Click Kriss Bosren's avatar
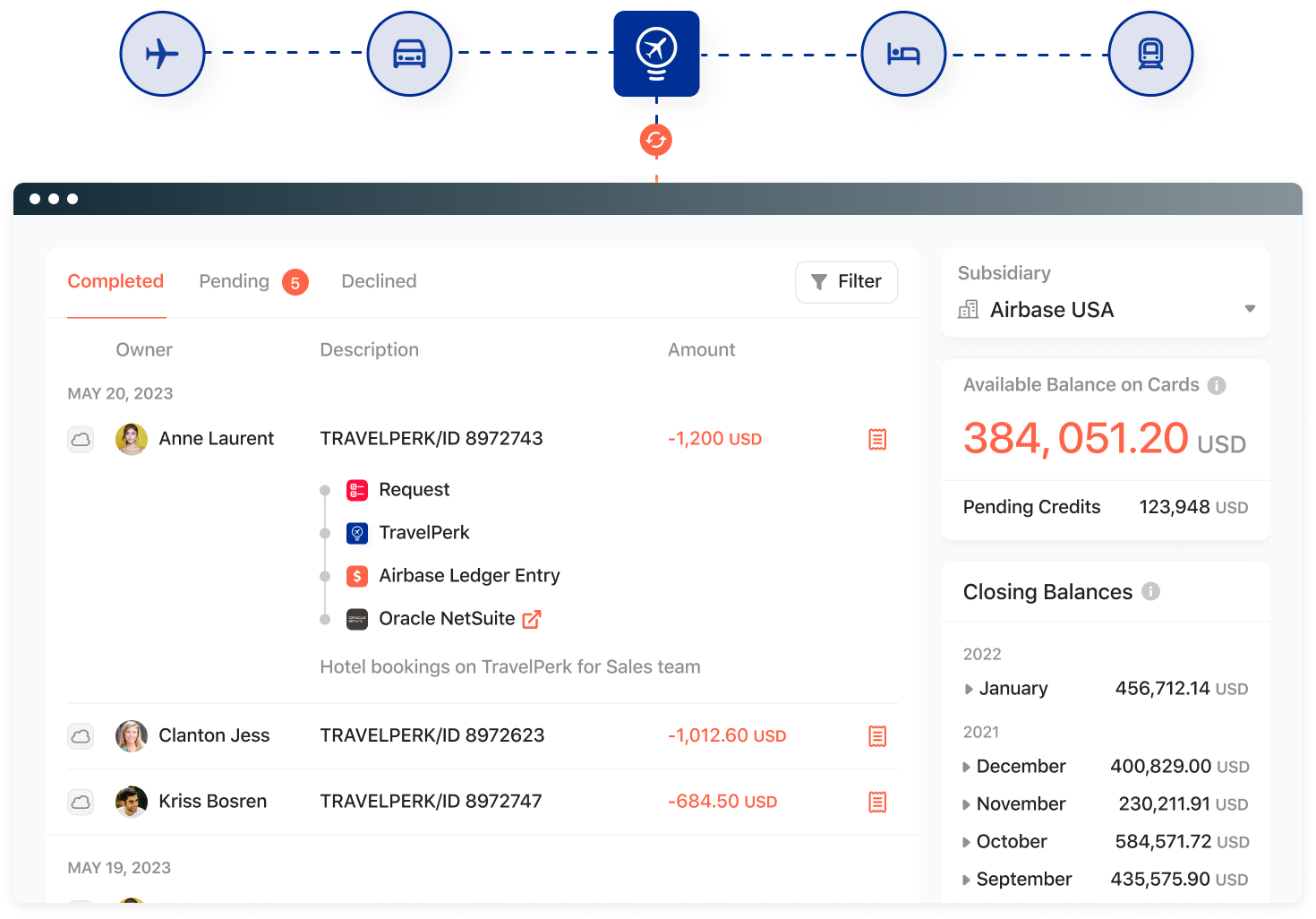 tap(132, 802)
